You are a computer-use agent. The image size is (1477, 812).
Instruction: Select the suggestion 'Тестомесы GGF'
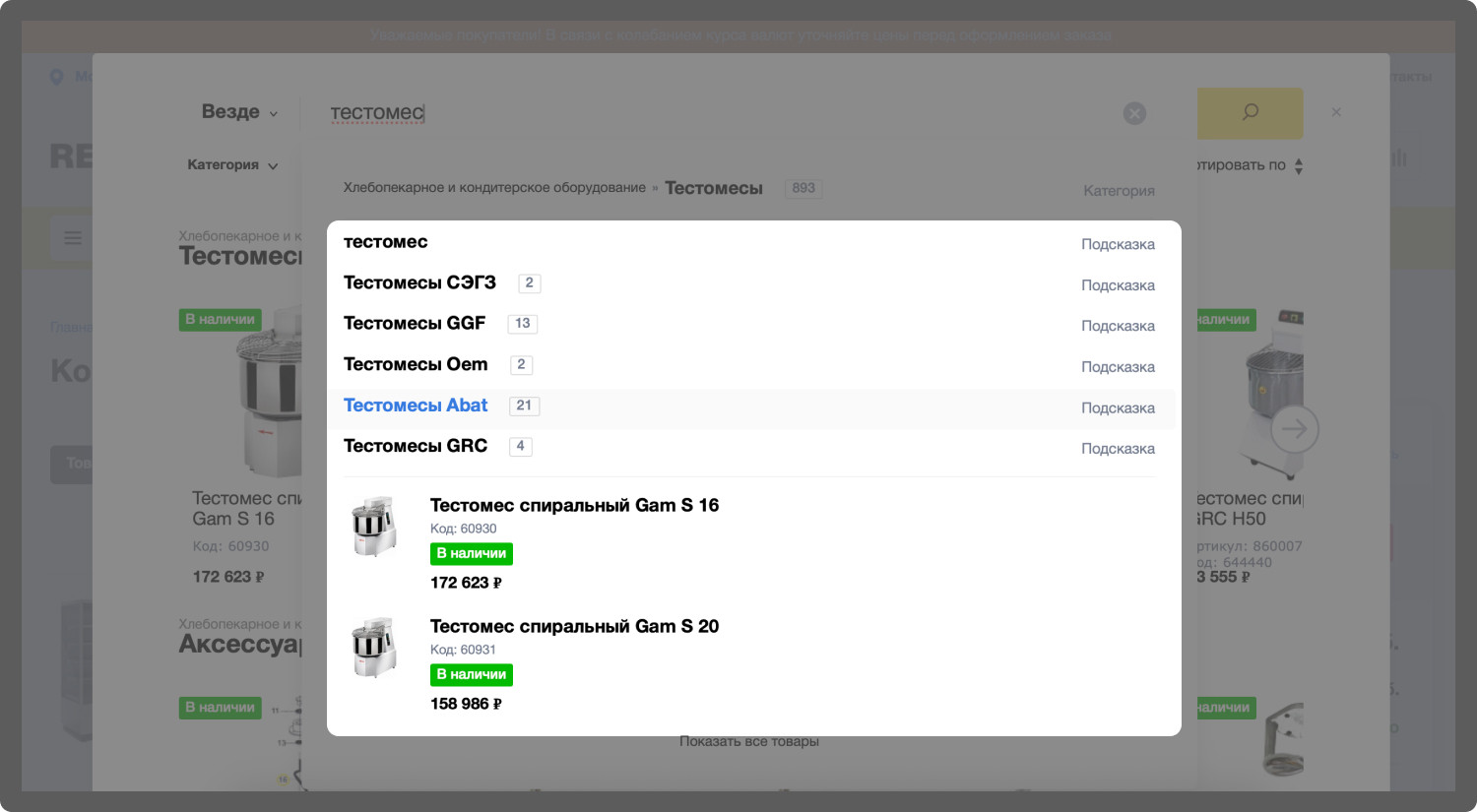pyautogui.click(x=749, y=325)
